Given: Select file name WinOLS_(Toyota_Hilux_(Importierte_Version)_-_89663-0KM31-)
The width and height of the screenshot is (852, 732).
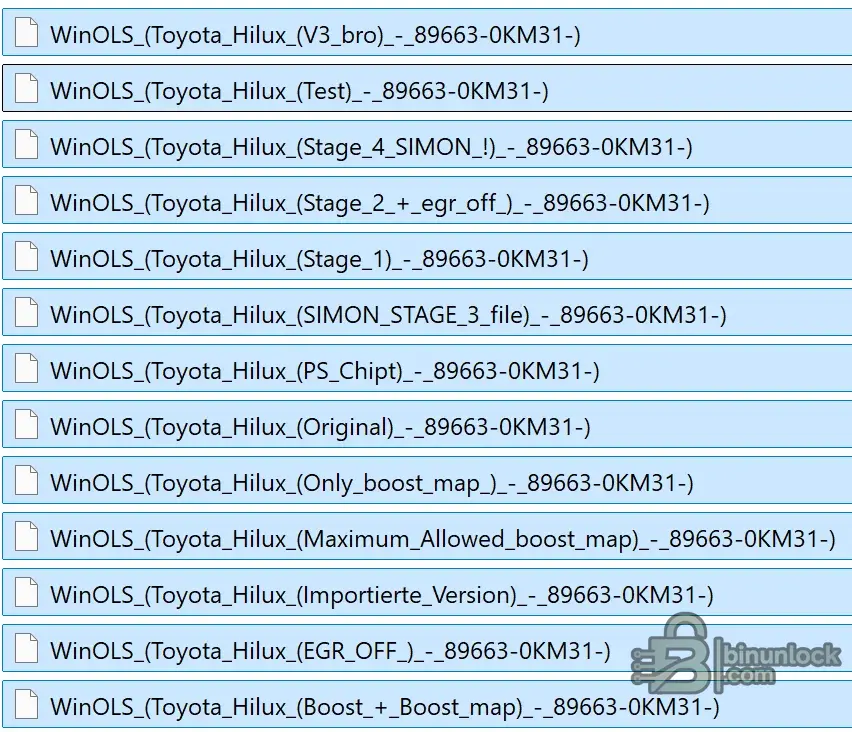Looking at the screenshot, I should 382,595.
